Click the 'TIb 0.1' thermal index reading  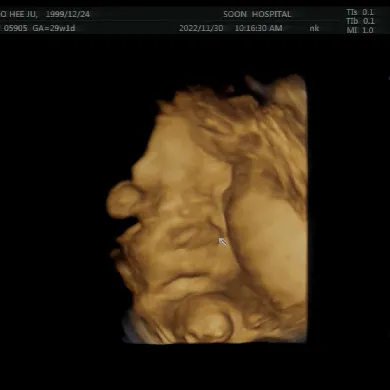(360, 21)
